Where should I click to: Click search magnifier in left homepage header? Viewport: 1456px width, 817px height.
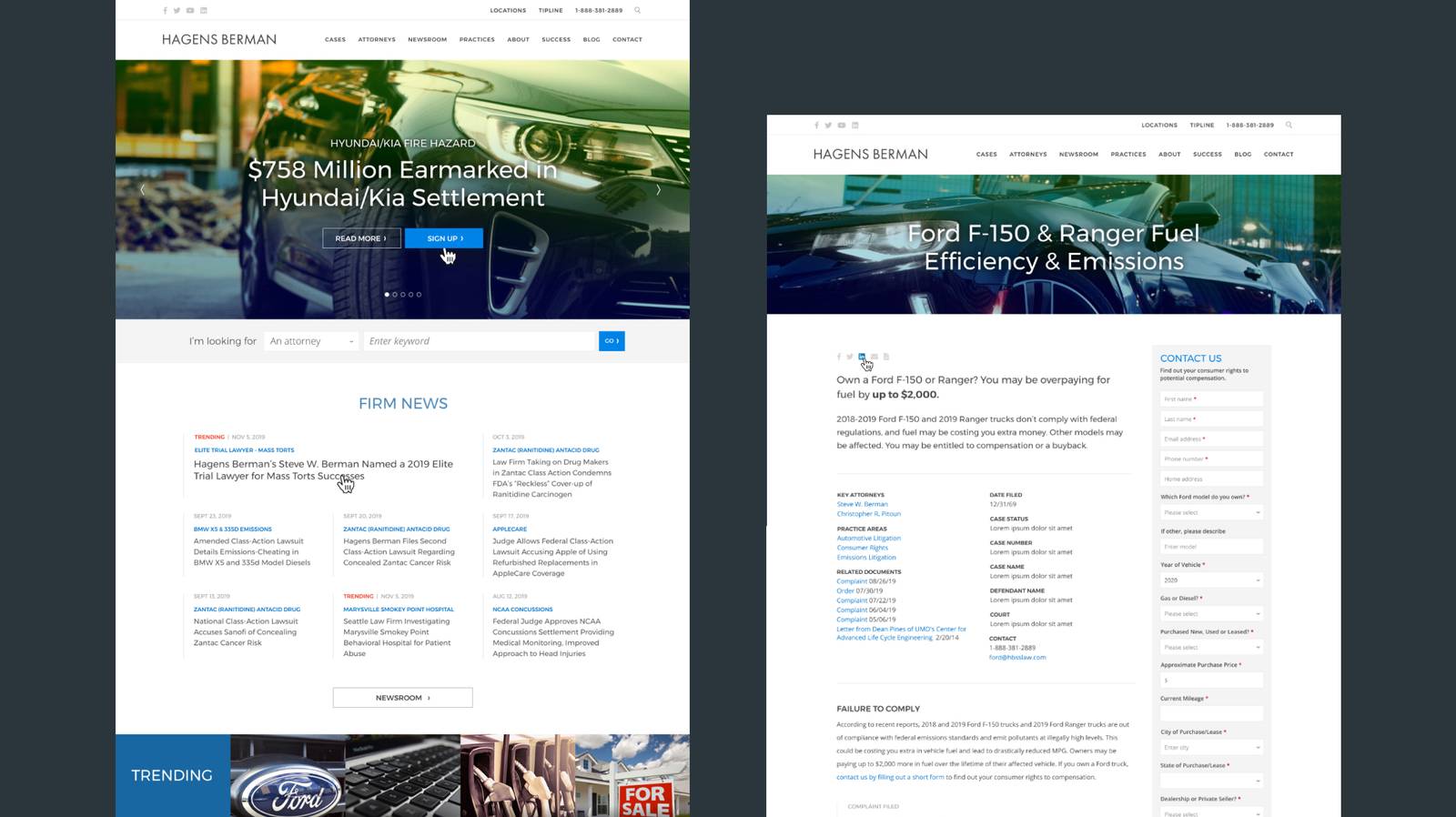tap(637, 11)
